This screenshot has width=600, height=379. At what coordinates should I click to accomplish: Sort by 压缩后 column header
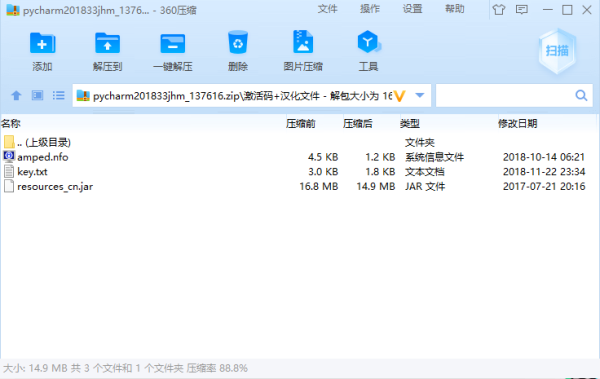point(358,123)
